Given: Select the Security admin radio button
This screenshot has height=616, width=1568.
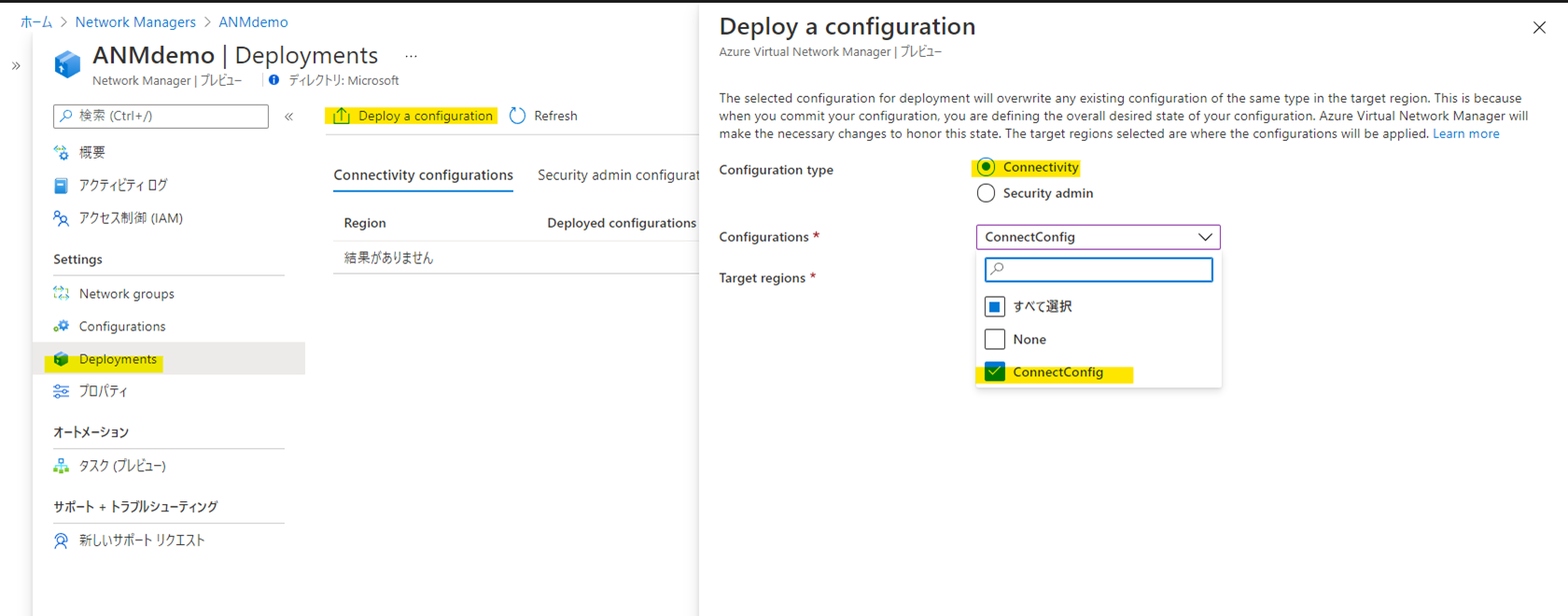Looking at the screenshot, I should point(986,193).
